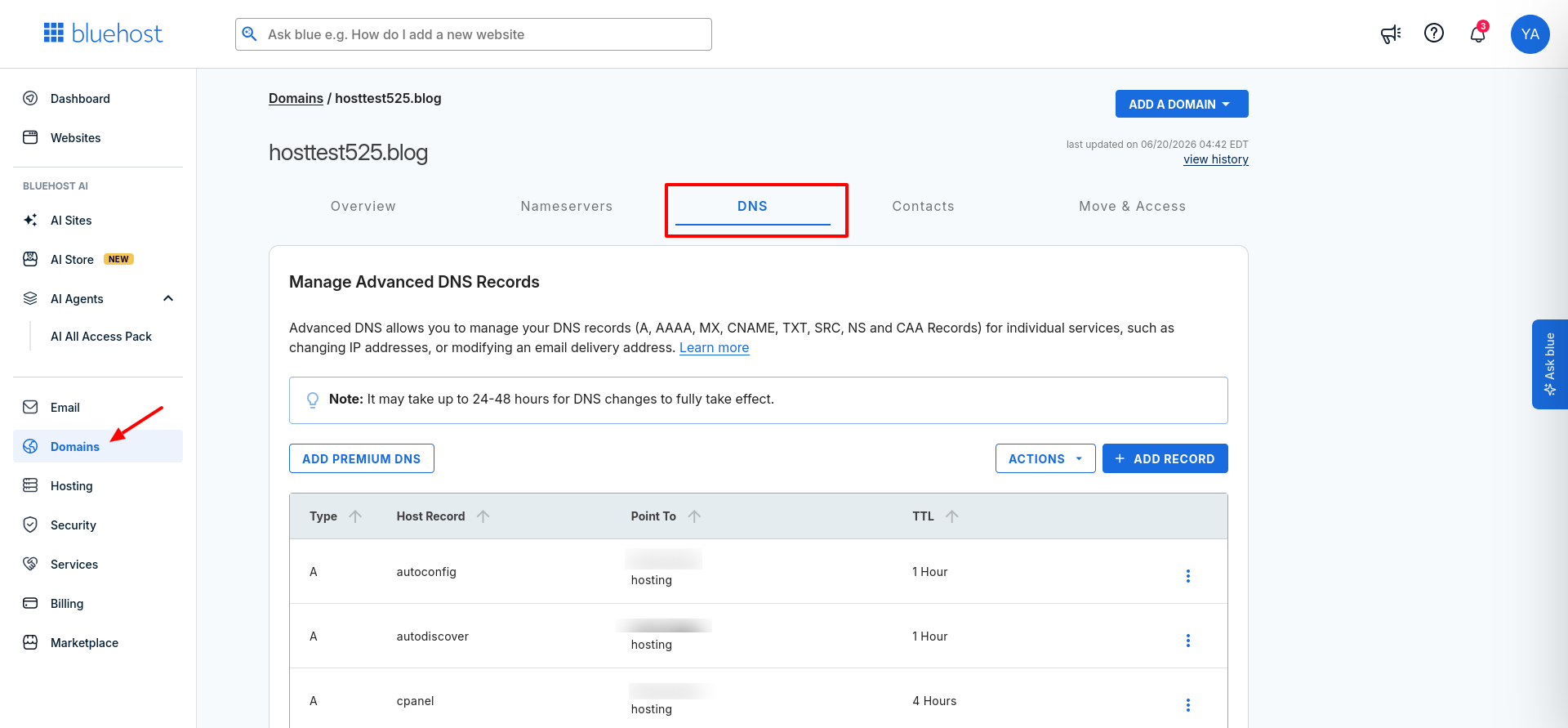Click the cpanel host record cell
The width and height of the screenshot is (1568, 728).
pos(416,701)
